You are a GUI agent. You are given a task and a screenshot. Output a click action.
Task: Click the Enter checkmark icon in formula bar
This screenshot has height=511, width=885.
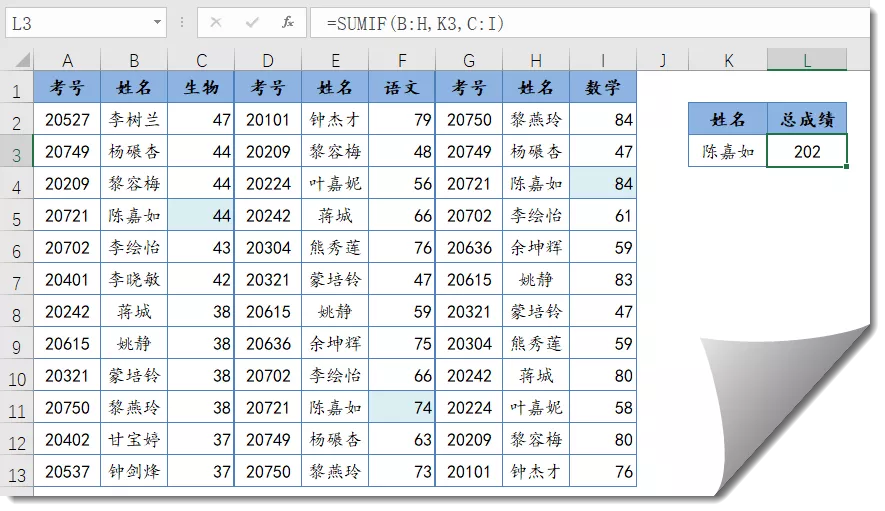(x=252, y=22)
